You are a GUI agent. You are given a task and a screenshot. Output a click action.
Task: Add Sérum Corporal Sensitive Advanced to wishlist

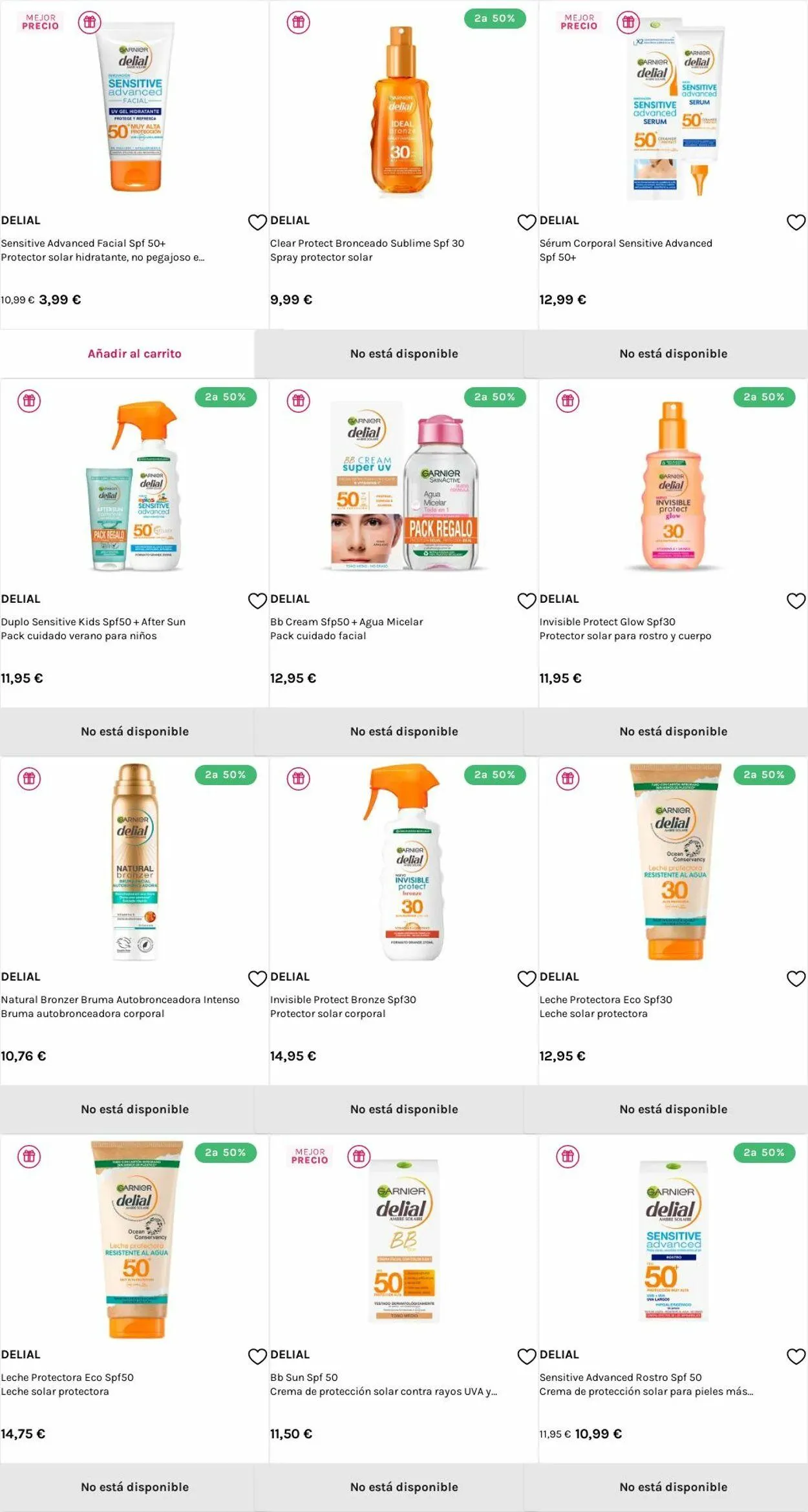pyautogui.click(x=796, y=222)
